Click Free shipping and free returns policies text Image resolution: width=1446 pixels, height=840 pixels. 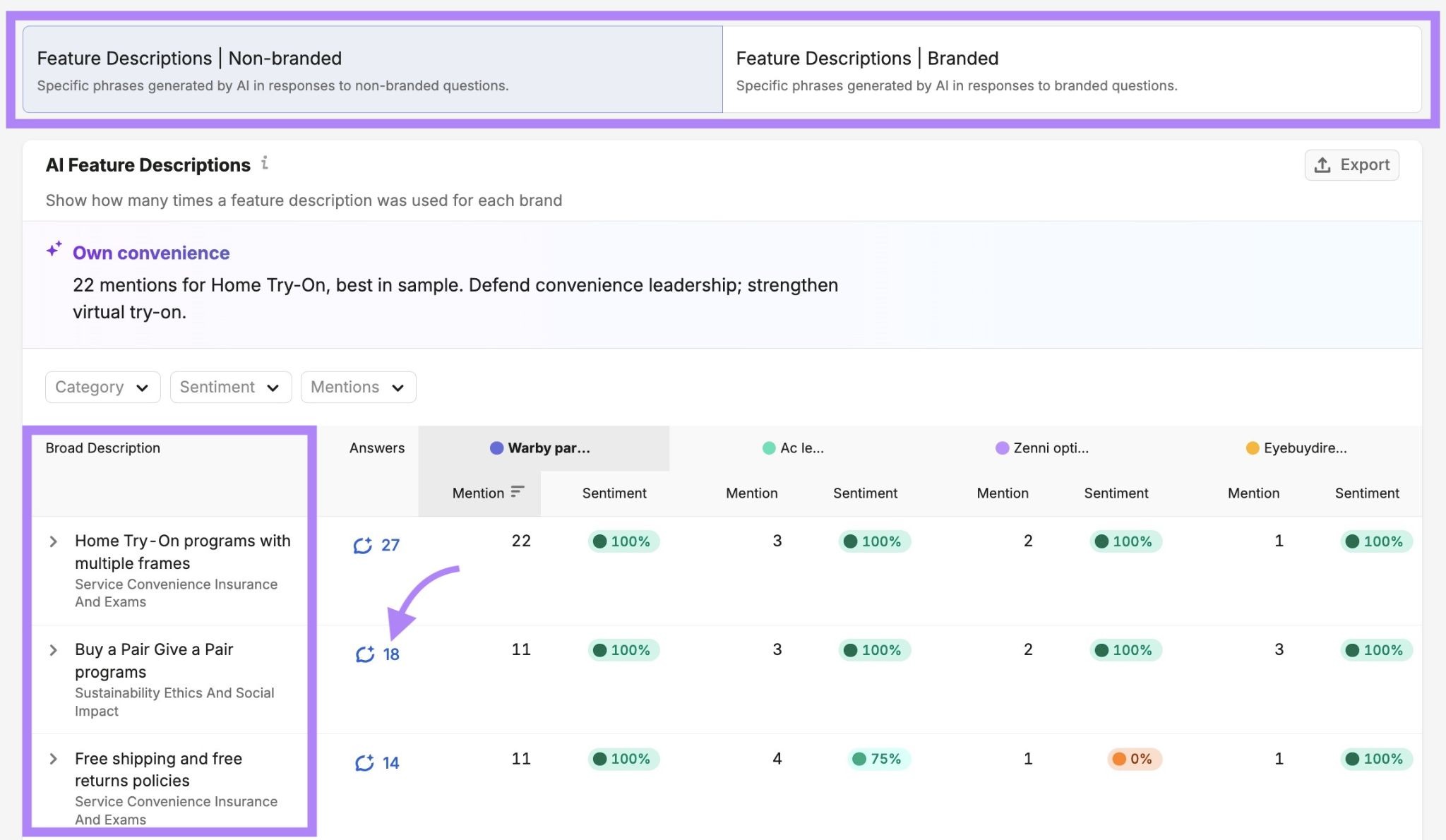[159, 769]
